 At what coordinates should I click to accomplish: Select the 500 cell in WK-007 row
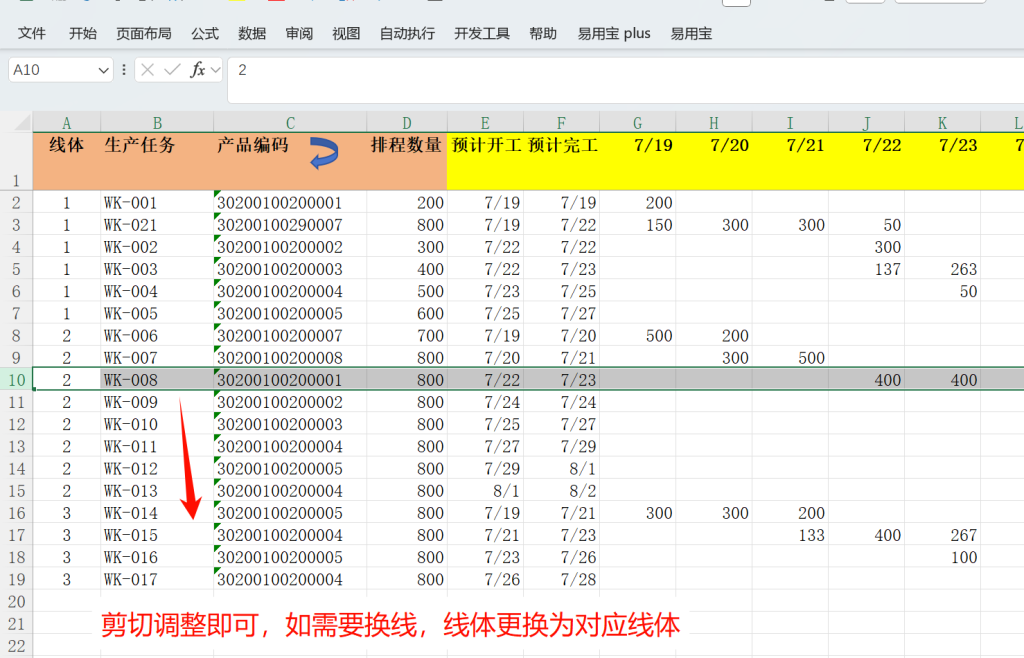[x=790, y=358]
